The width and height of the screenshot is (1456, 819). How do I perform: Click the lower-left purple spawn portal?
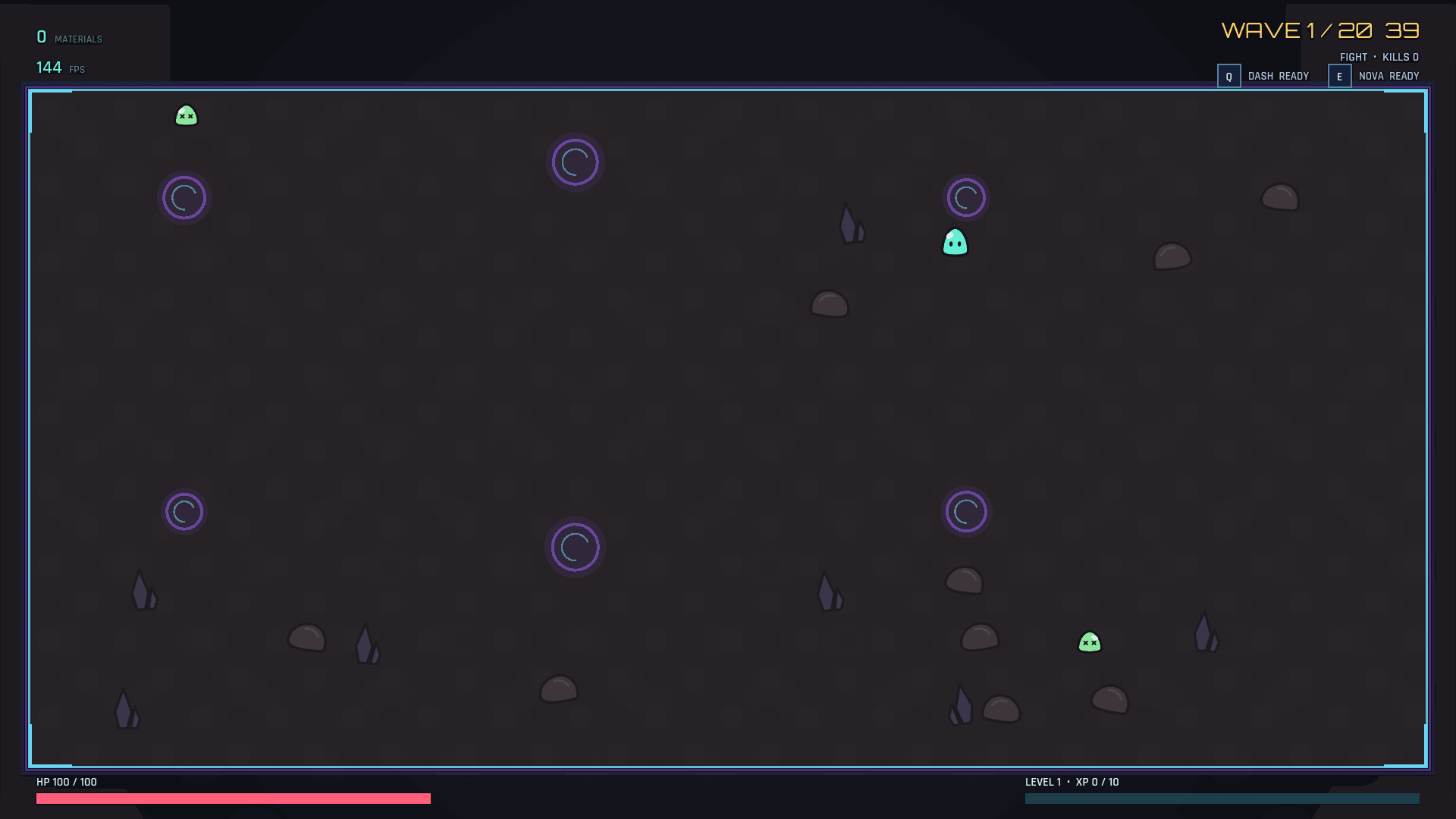tap(184, 512)
